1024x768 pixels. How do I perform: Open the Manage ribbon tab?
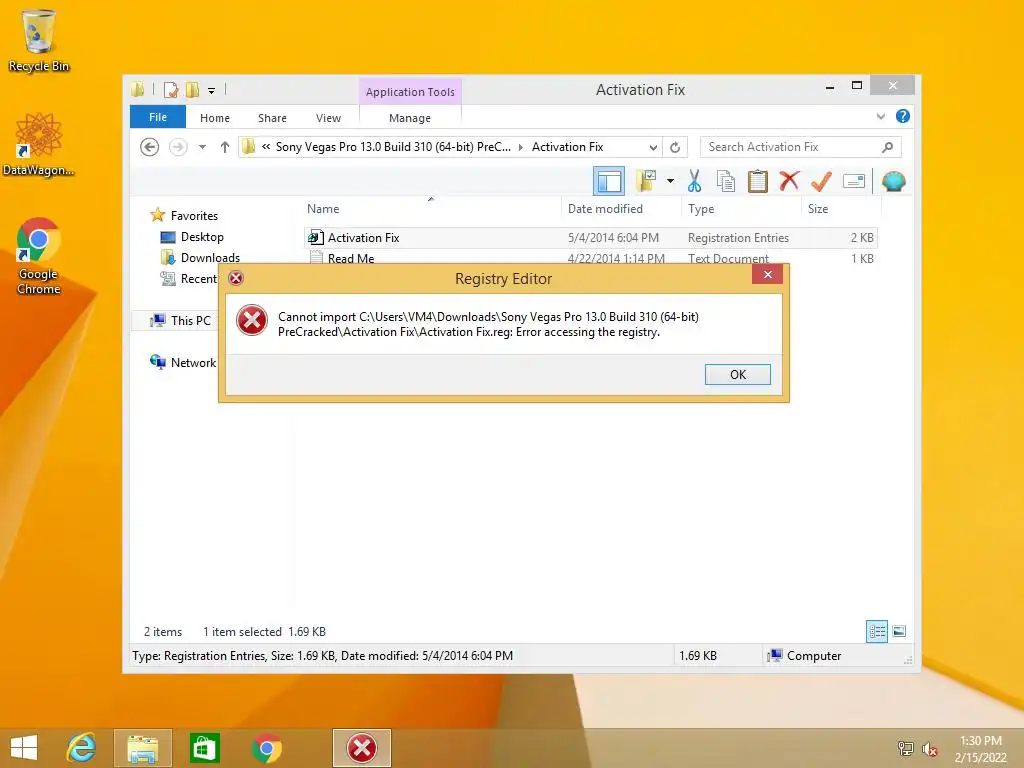click(x=409, y=118)
